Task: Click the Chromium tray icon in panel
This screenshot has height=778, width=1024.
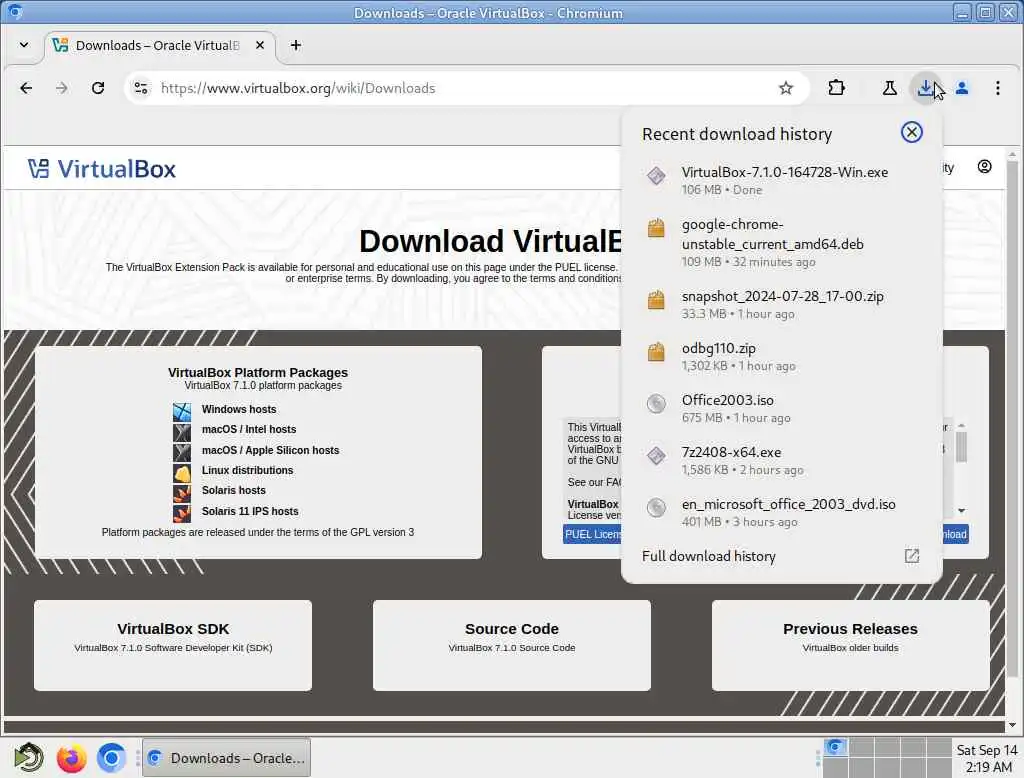Action: point(835,747)
